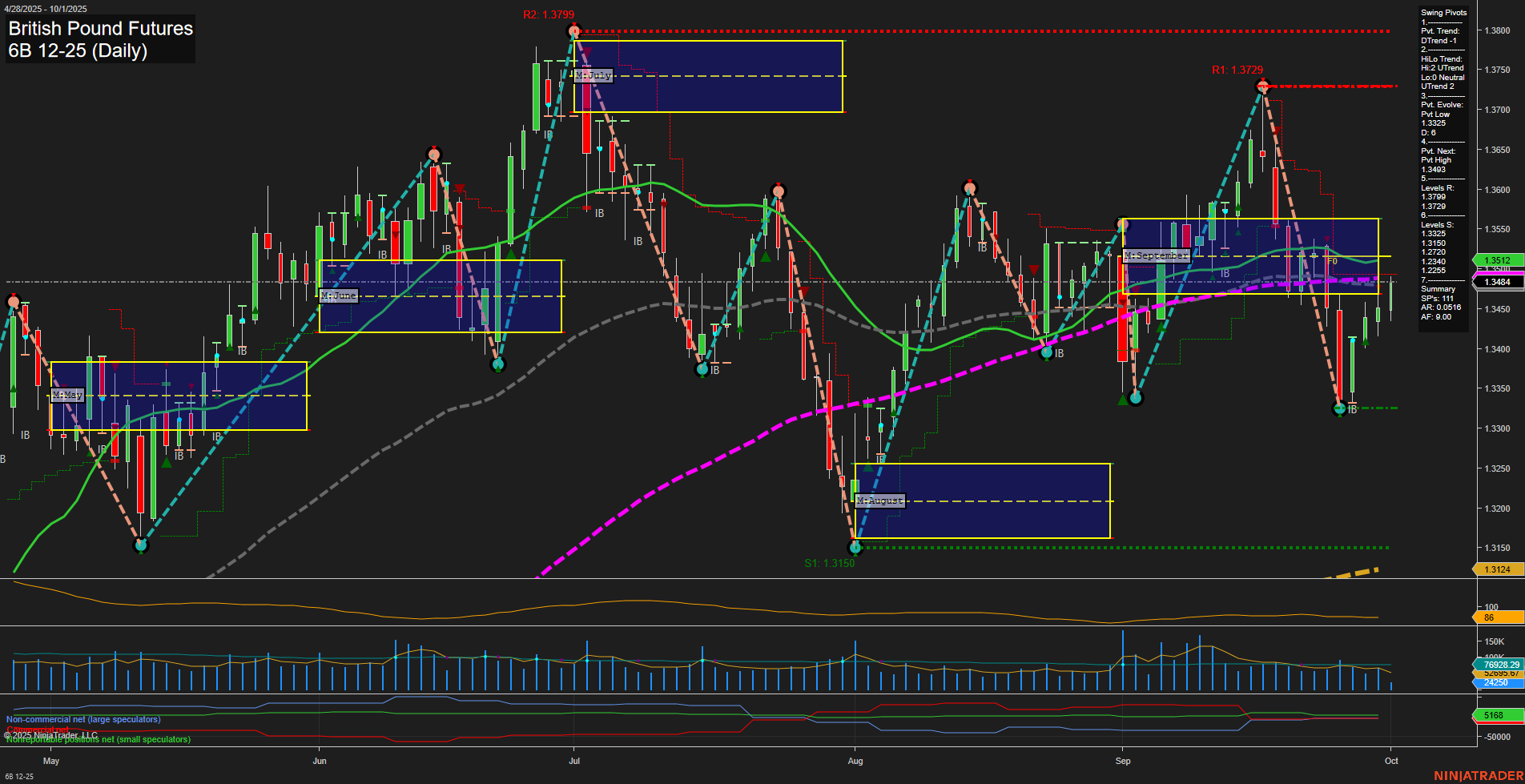The height and width of the screenshot is (784, 1525).
Task: Toggle the Nonreportable positions net legend
Action: pyautogui.click(x=98, y=740)
